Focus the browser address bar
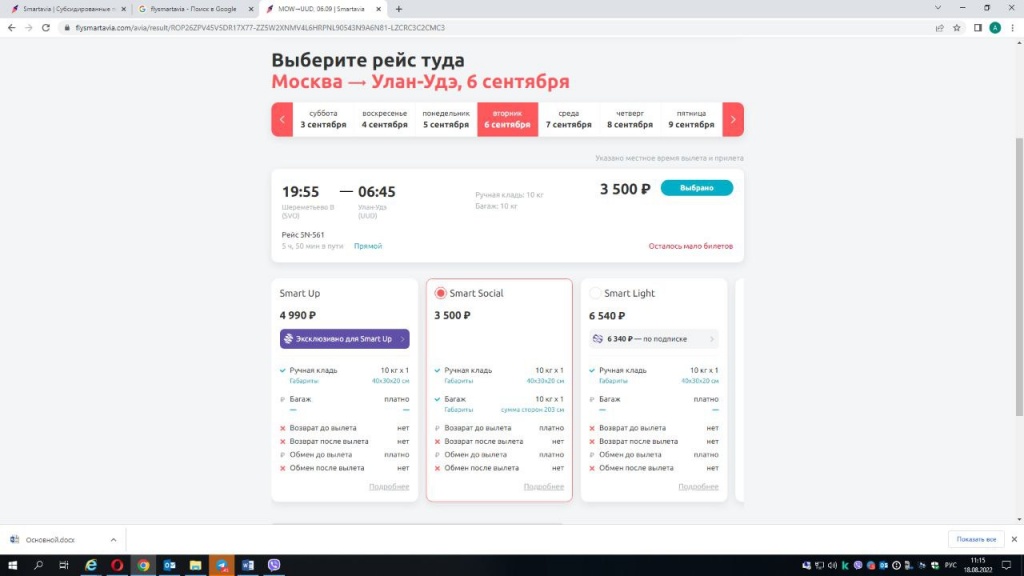Screen dimensions: 1024x576 496,27
